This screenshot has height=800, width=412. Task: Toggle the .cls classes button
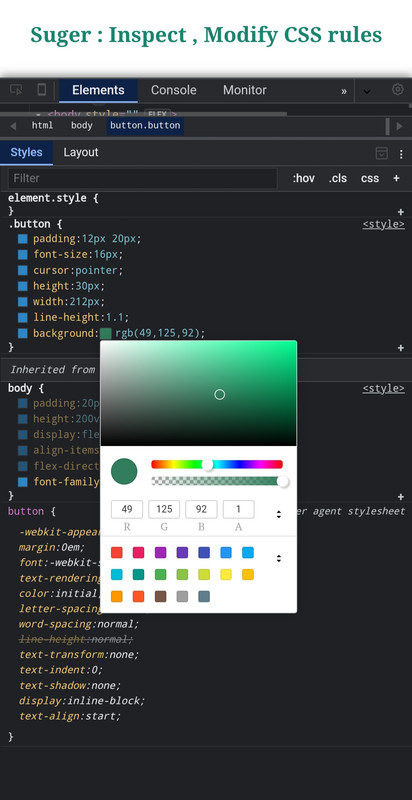pos(338,178)
